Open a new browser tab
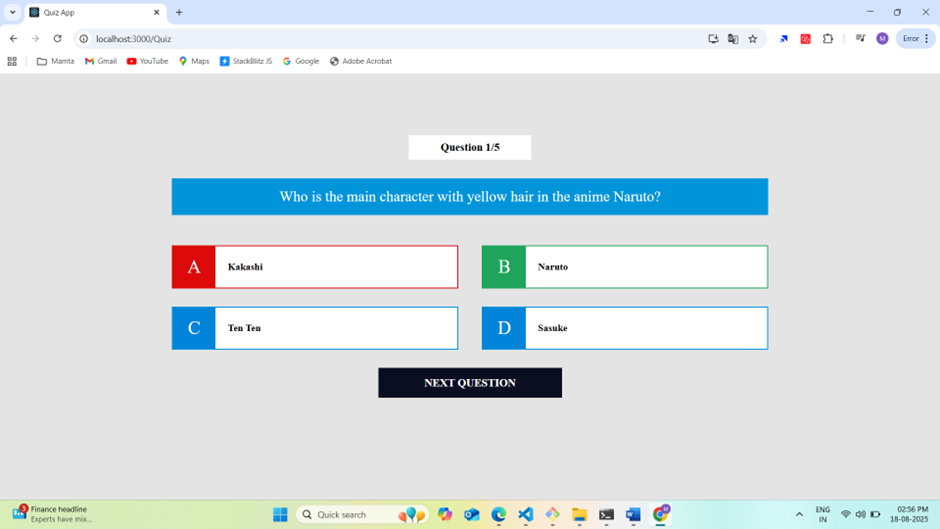This screenshot has height=529, width=940. (x=179, y=12)
